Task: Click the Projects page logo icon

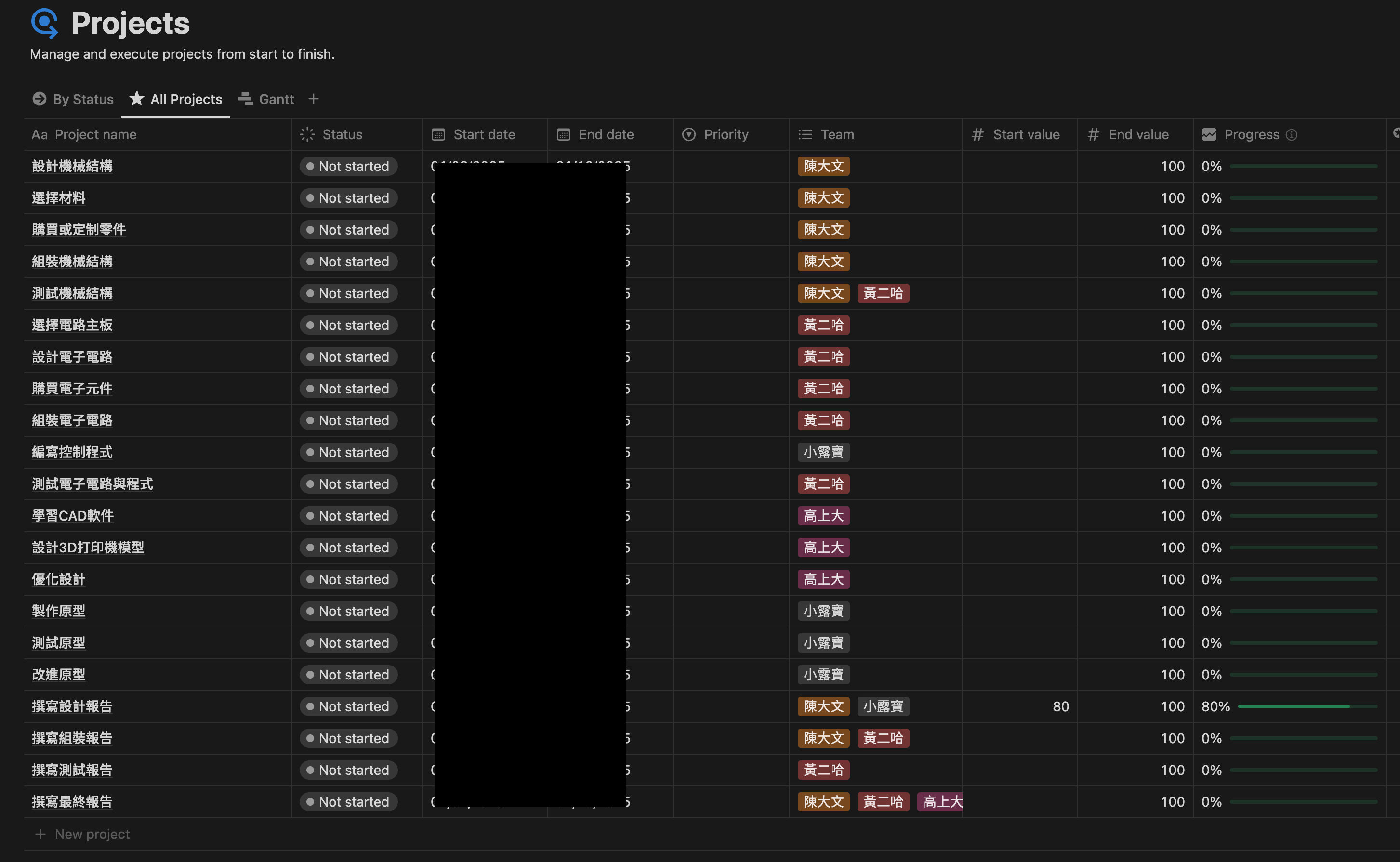Action: point(44,23)
